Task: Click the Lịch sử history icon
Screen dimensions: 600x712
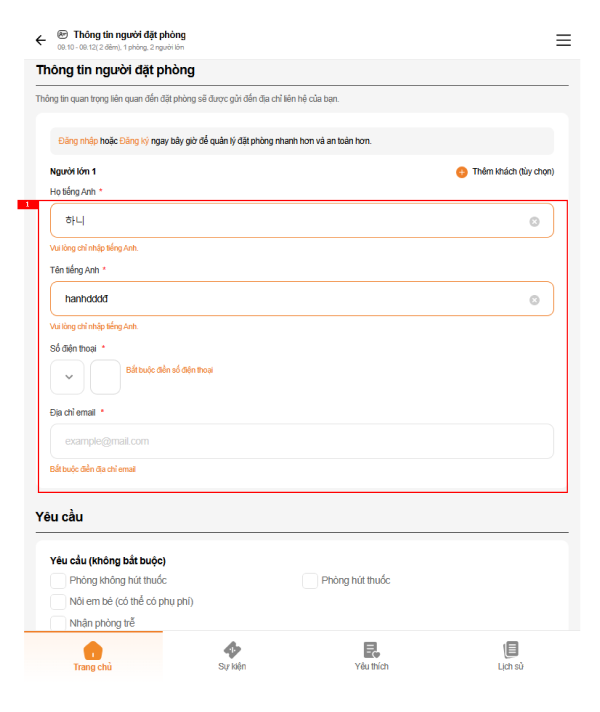Action: (x=511, y=650)
